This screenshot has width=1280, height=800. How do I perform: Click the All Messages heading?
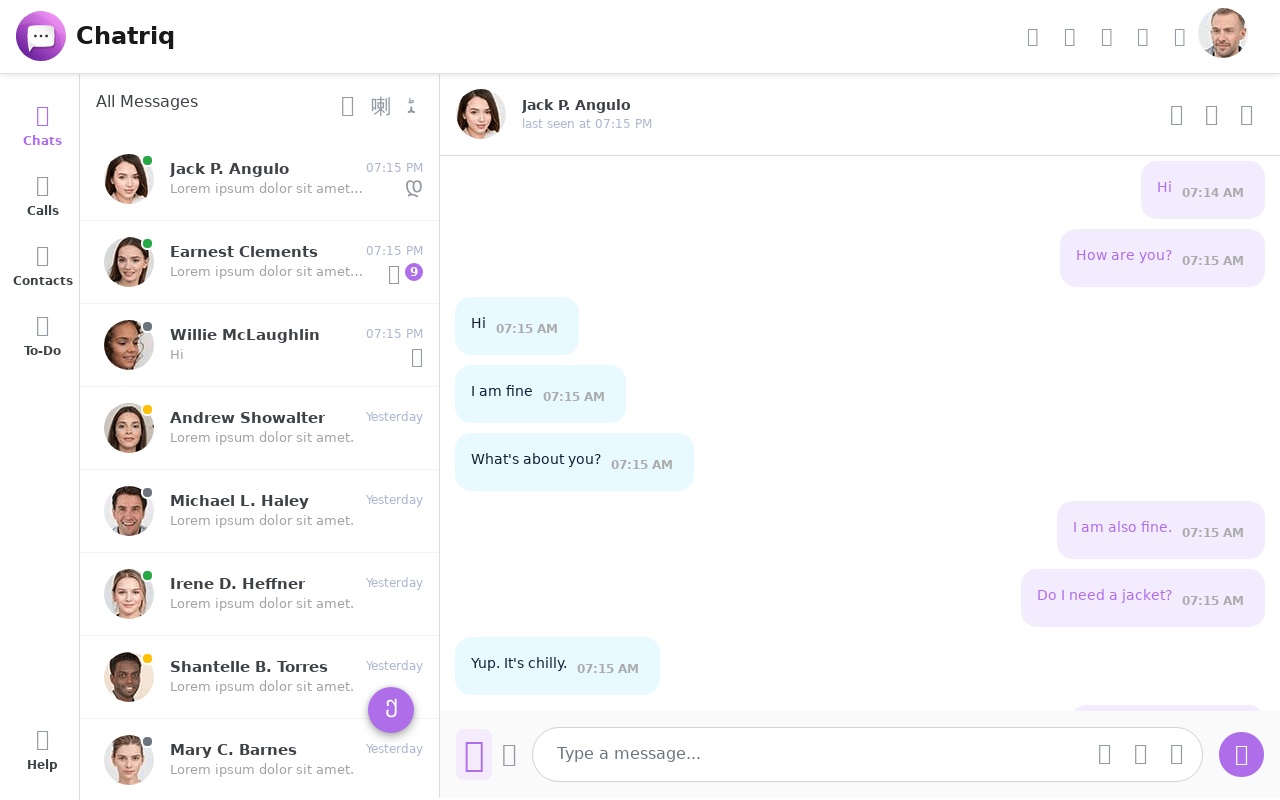tap(147, 102)
